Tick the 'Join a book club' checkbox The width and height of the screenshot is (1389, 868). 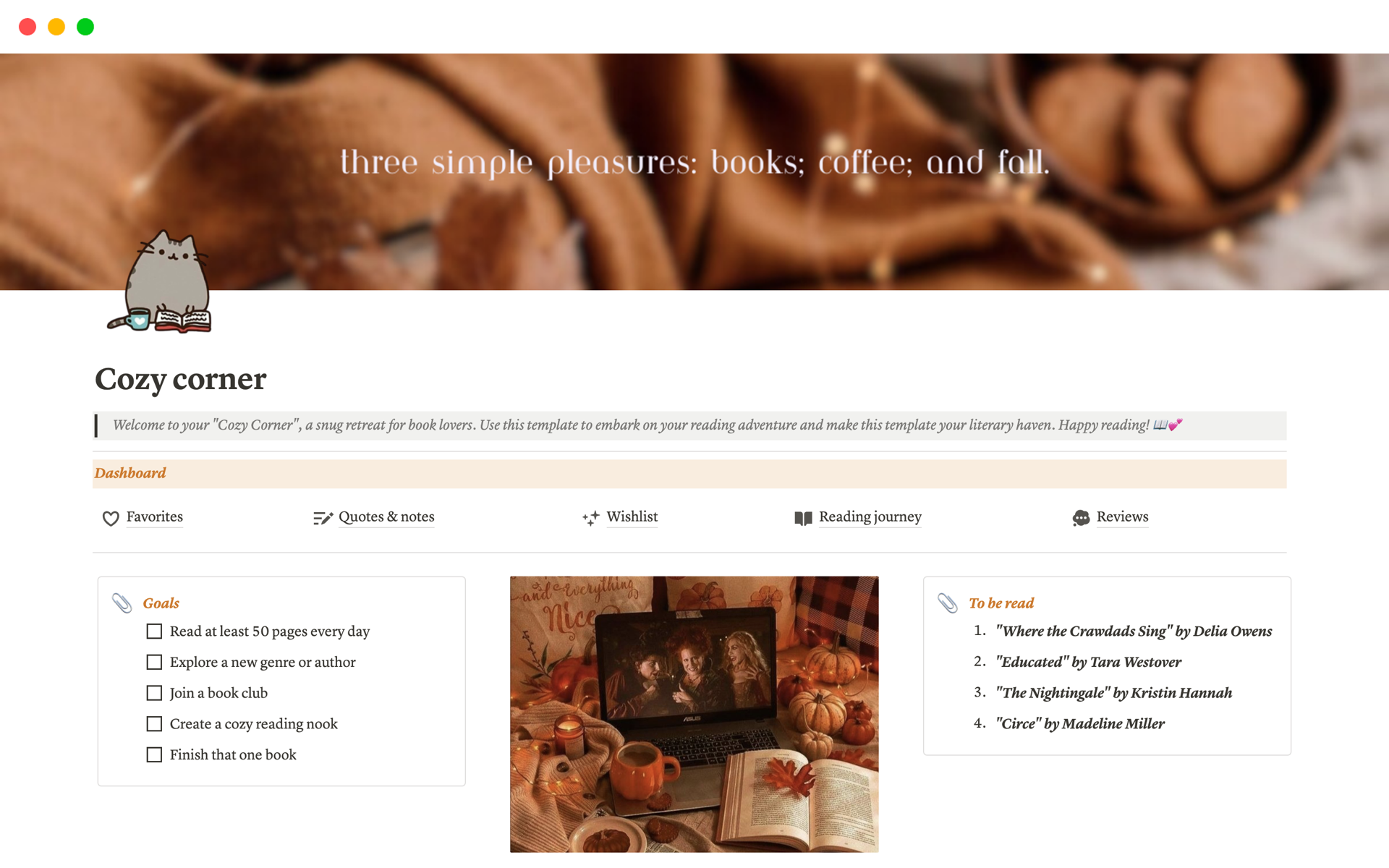(154, 693)
